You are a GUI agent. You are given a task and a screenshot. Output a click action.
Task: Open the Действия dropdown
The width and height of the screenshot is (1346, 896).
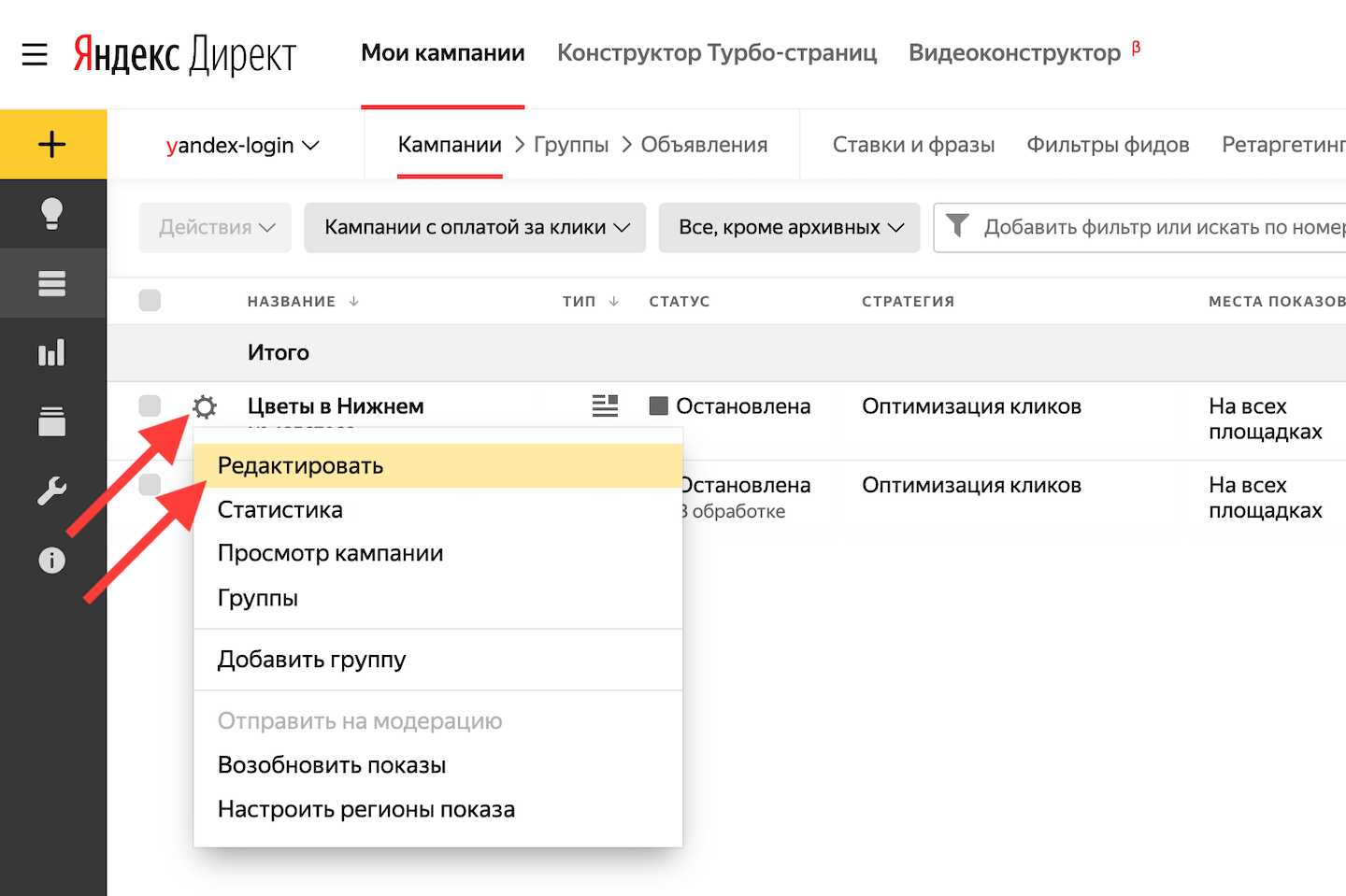pyautogui.click(x=216, y=227)
